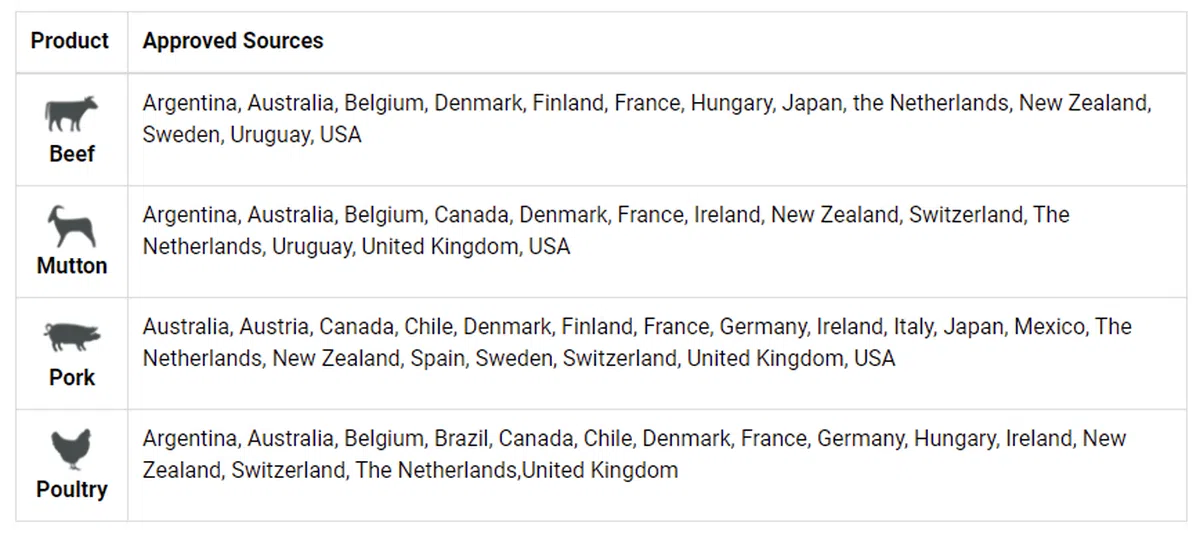Select the Mutton label text
This screenshot has width=1200, height=533.
point(72,266)
